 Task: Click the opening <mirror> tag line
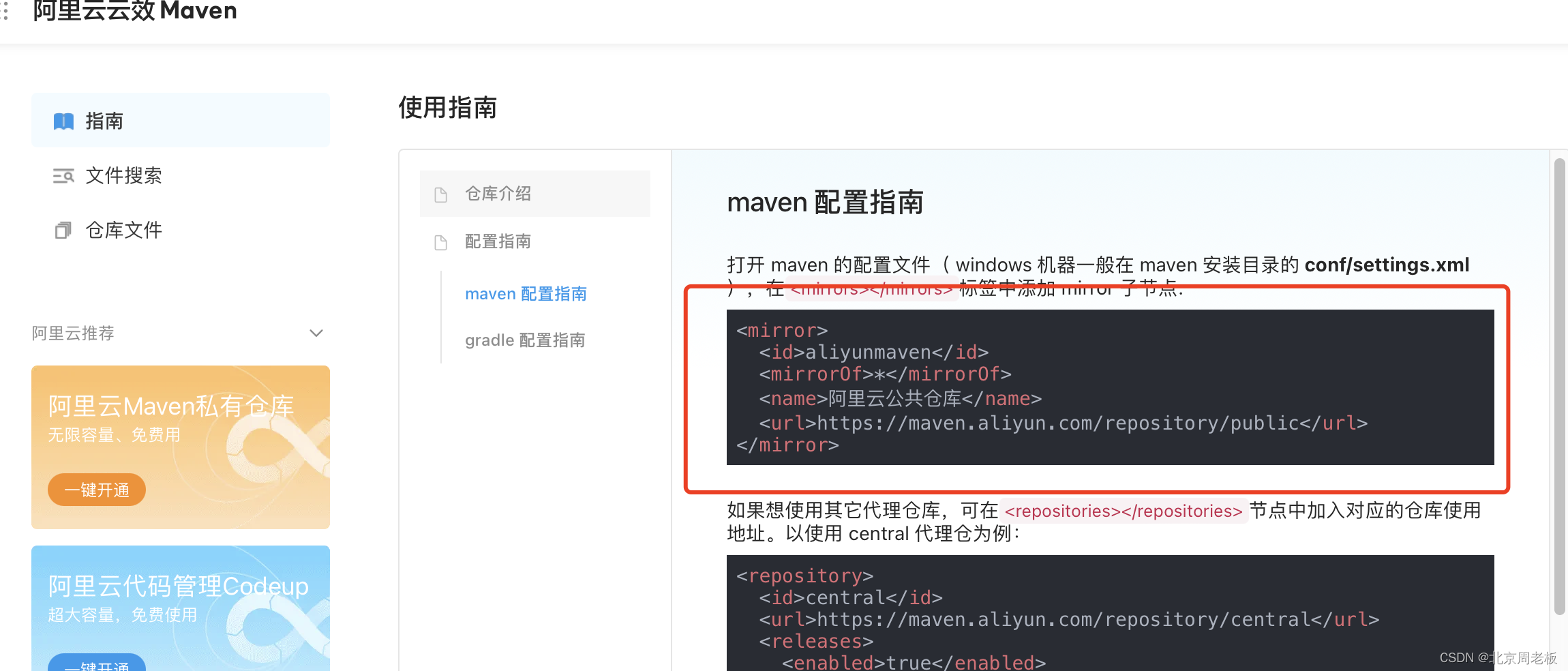782,331
